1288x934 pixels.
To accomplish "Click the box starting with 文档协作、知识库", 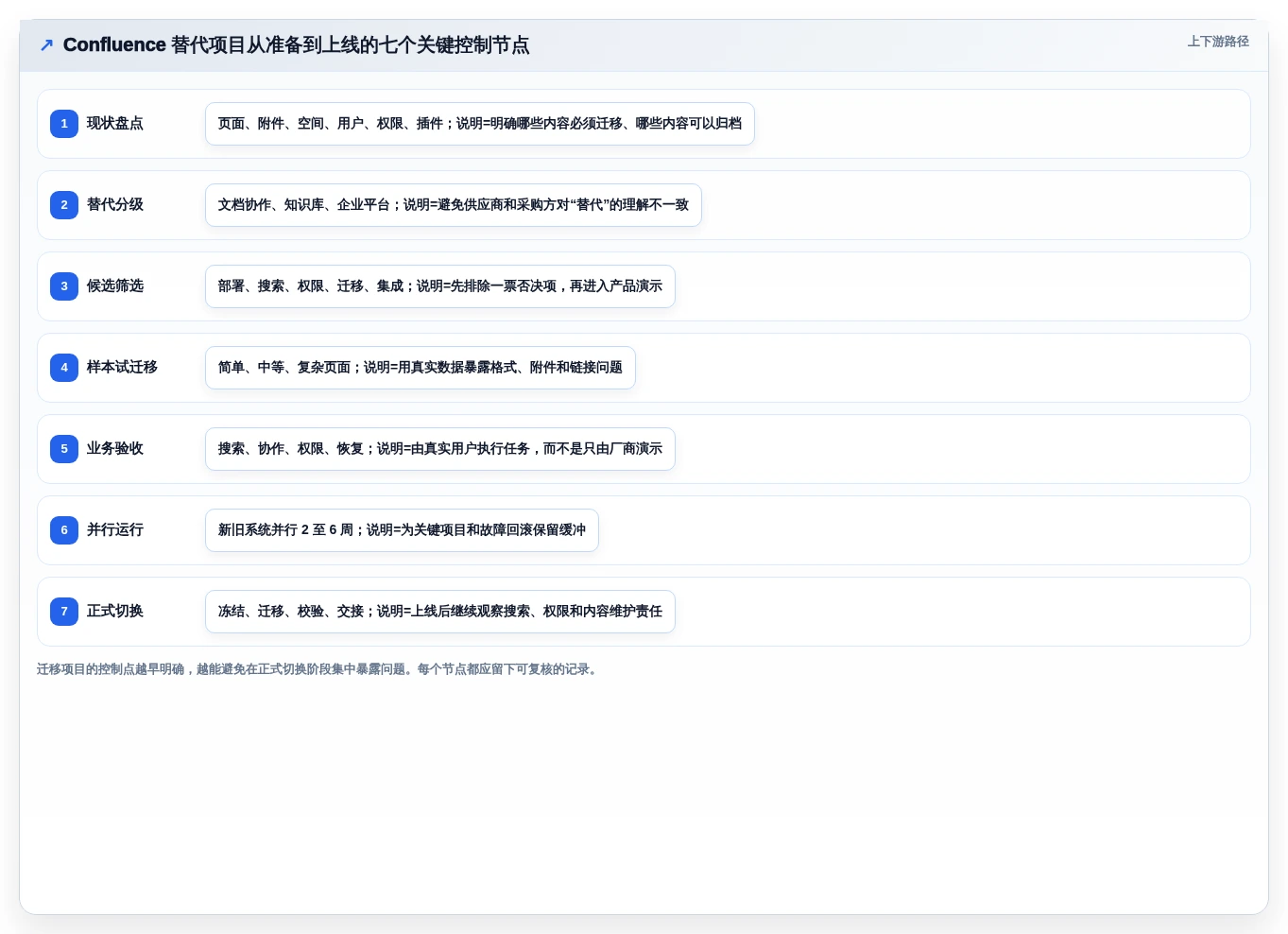I will click(x=454, y=205).
